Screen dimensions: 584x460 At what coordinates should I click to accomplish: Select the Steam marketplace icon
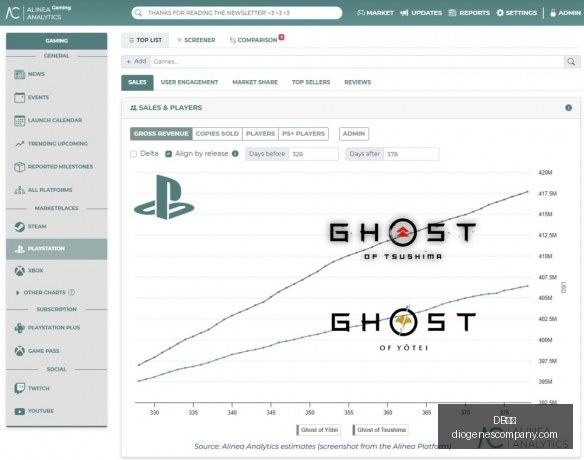19,226
